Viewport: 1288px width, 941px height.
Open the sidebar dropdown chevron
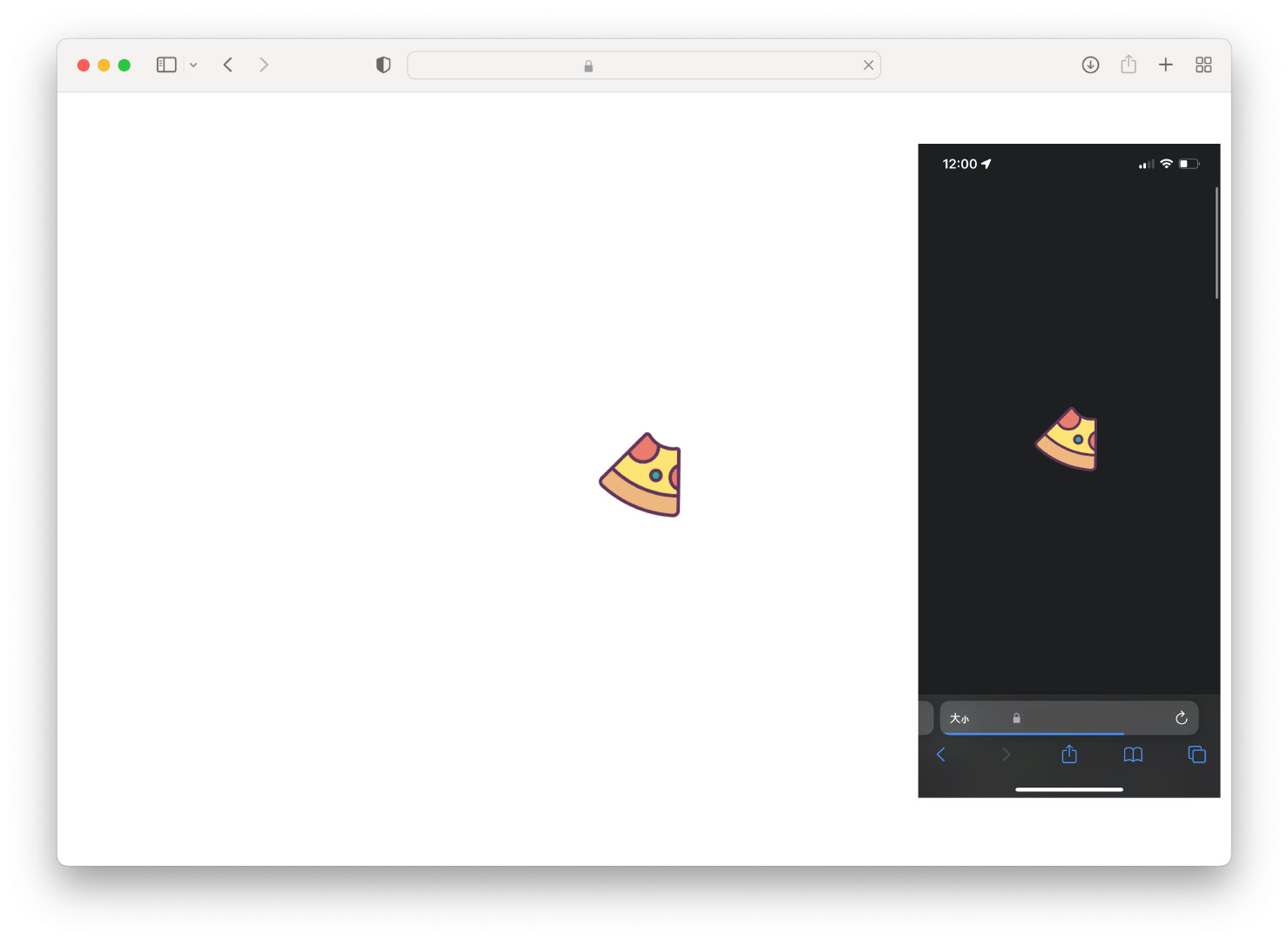(x=193, y=65)
